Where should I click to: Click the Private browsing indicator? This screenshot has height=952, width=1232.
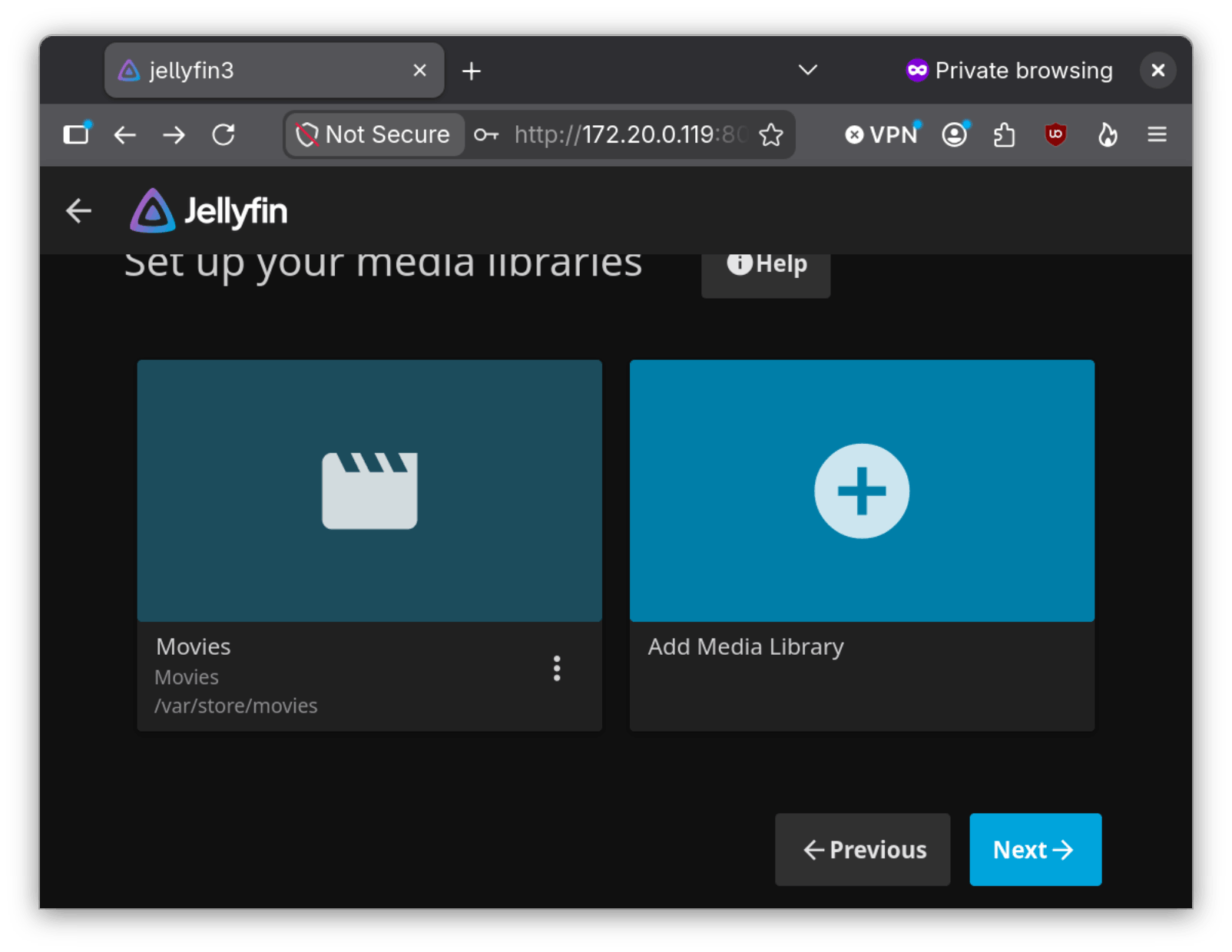tap(1009, 71)
